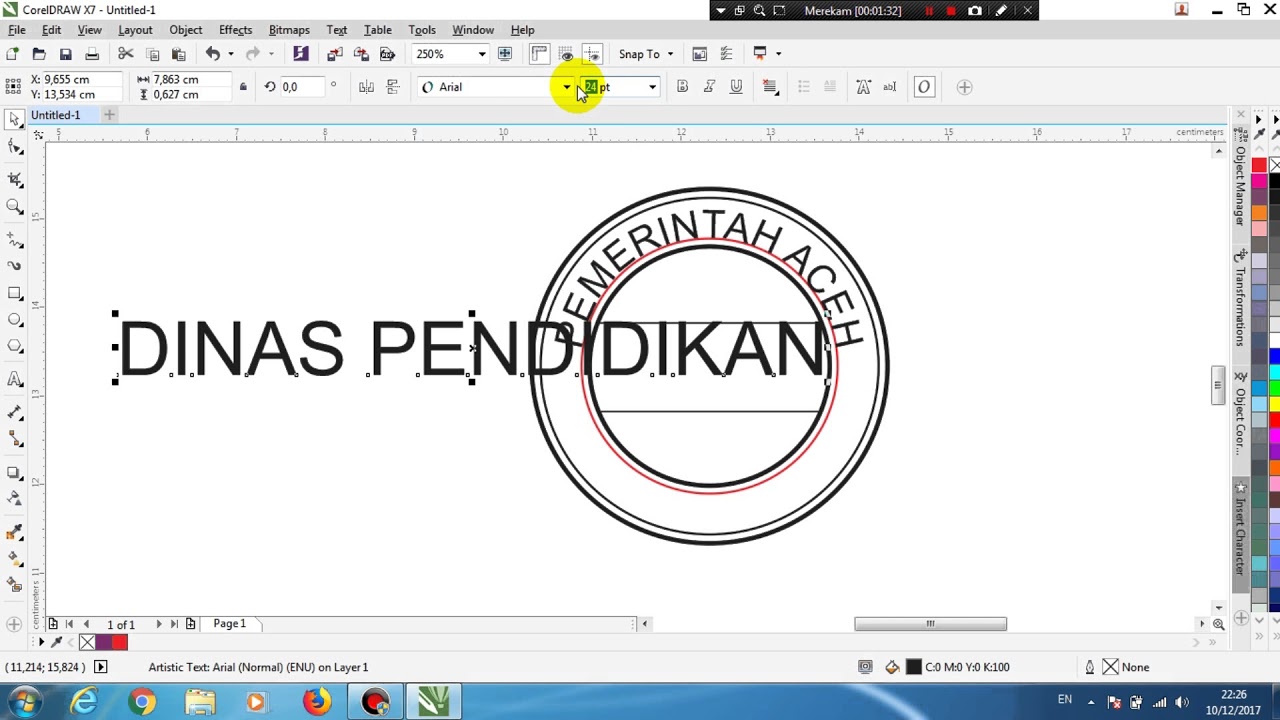The image size is (1280, 720).
Task: Toggle Show Grid button
Action: tap(566, 54)
